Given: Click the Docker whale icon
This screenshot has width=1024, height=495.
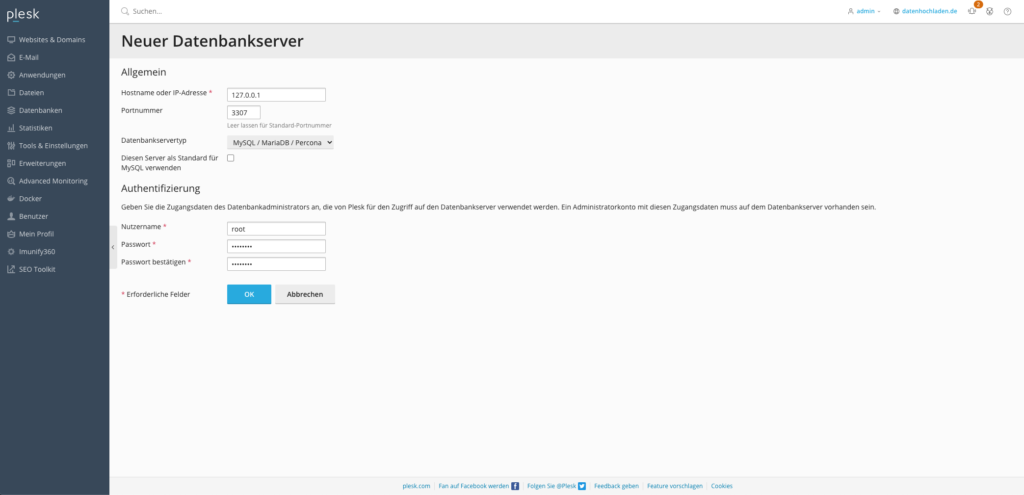Looking at the screenshot, I should pos(11,199).
